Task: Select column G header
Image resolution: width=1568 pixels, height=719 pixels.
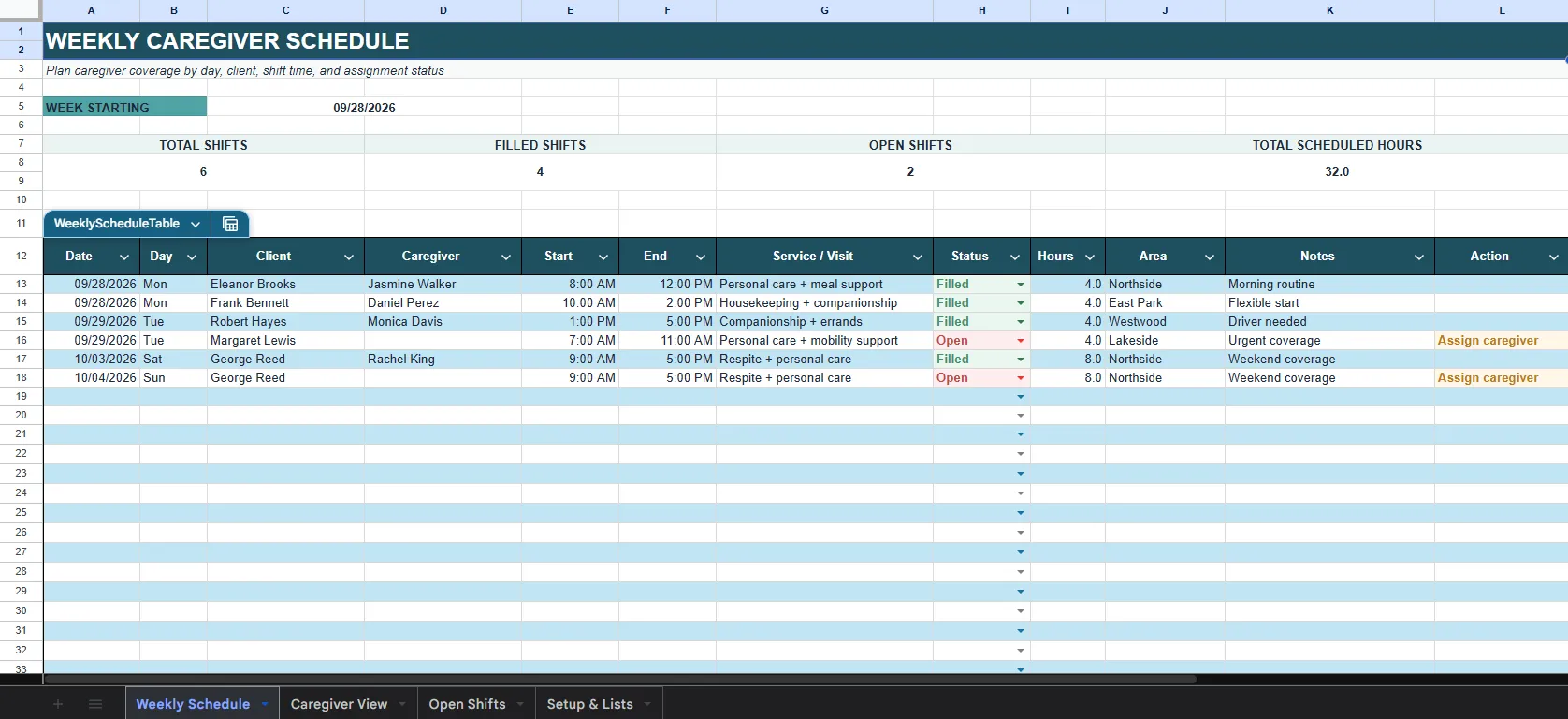Action: point(824,10)
